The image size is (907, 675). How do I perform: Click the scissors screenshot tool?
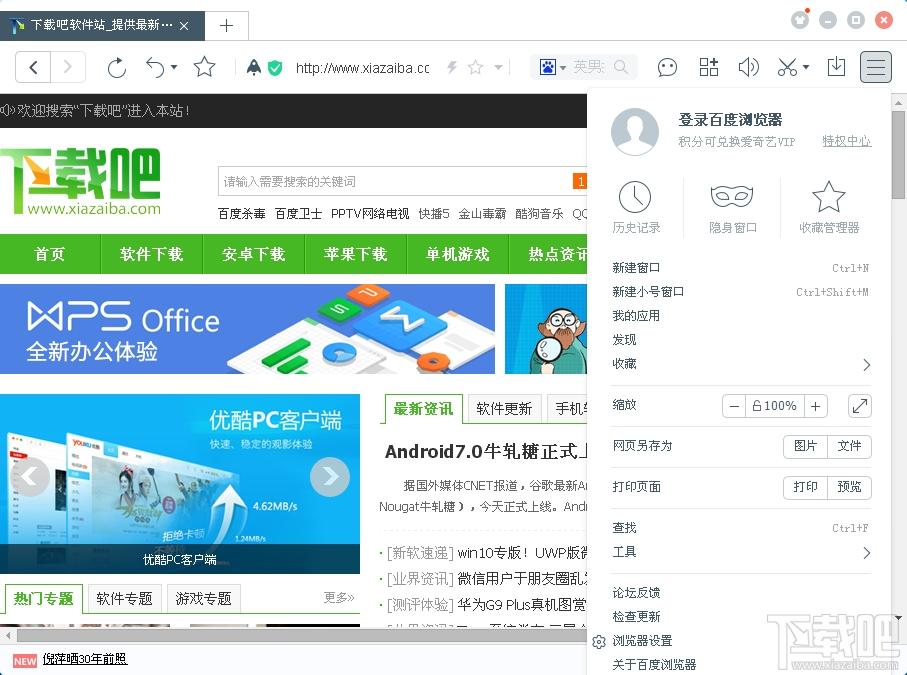(787, 67)
